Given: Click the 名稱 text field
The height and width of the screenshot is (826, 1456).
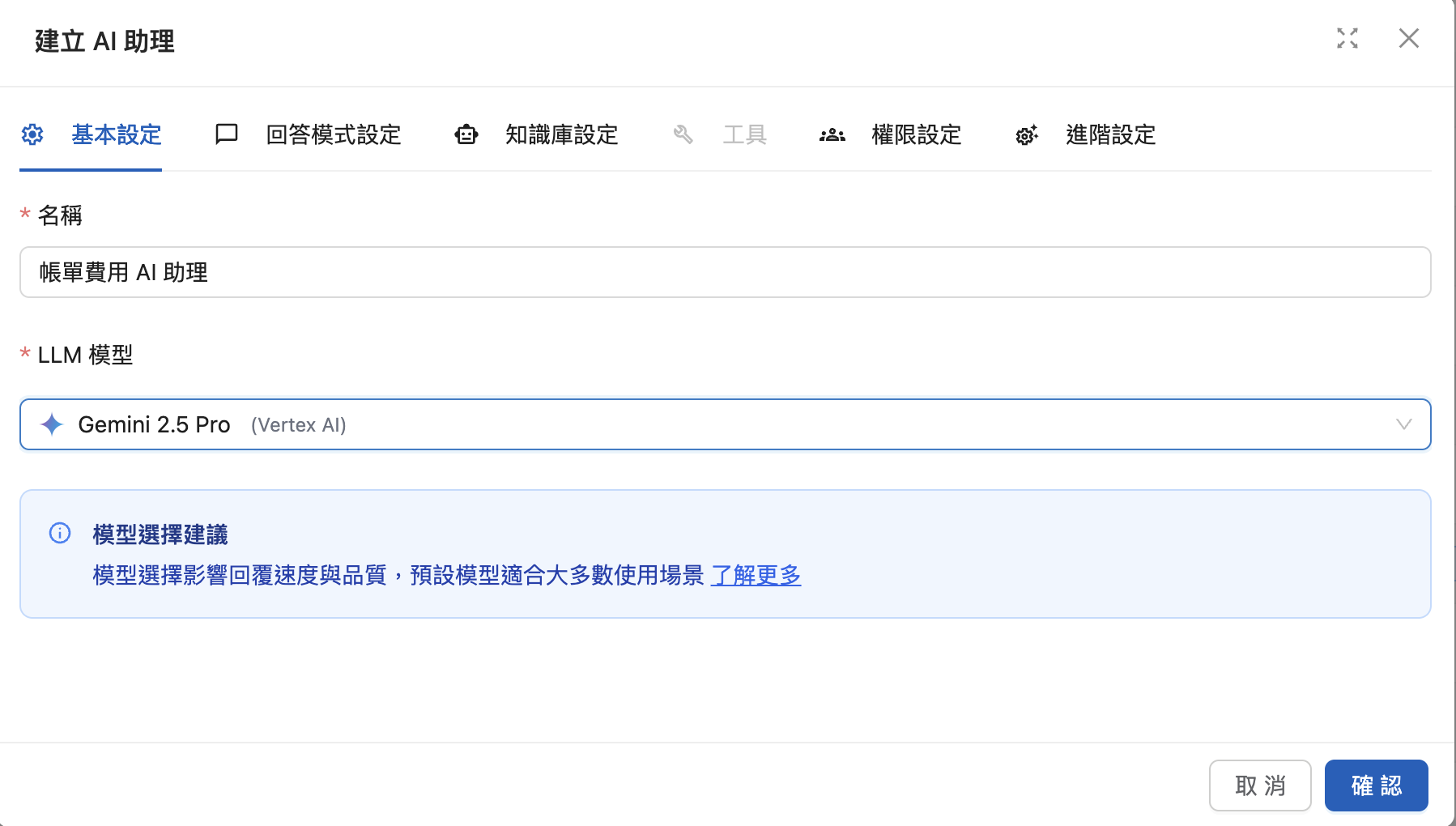Looking at the screenshot, I should click(x=725, y=272).
